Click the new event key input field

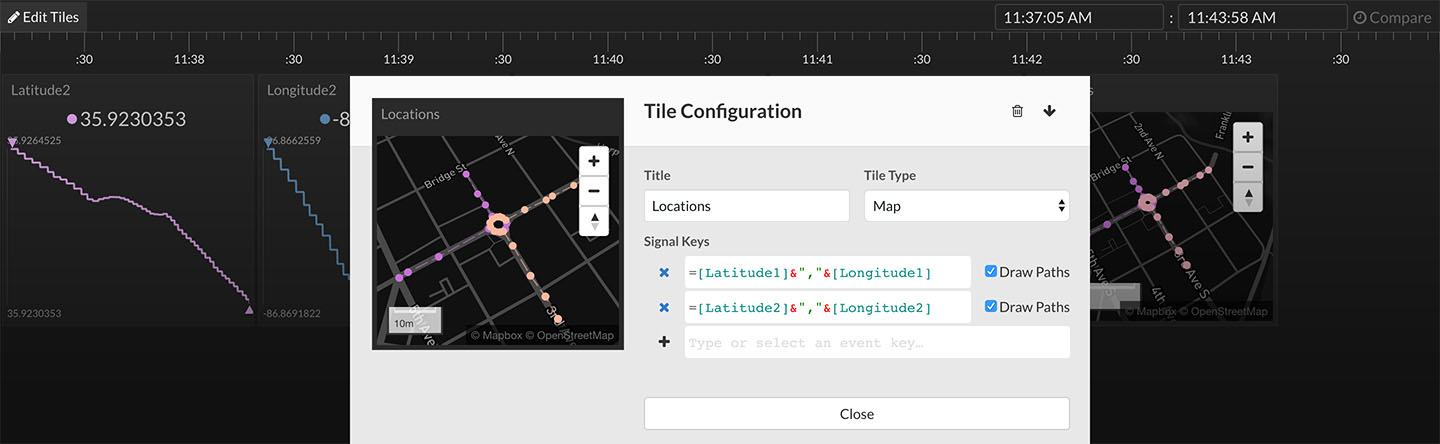(876, 343)
